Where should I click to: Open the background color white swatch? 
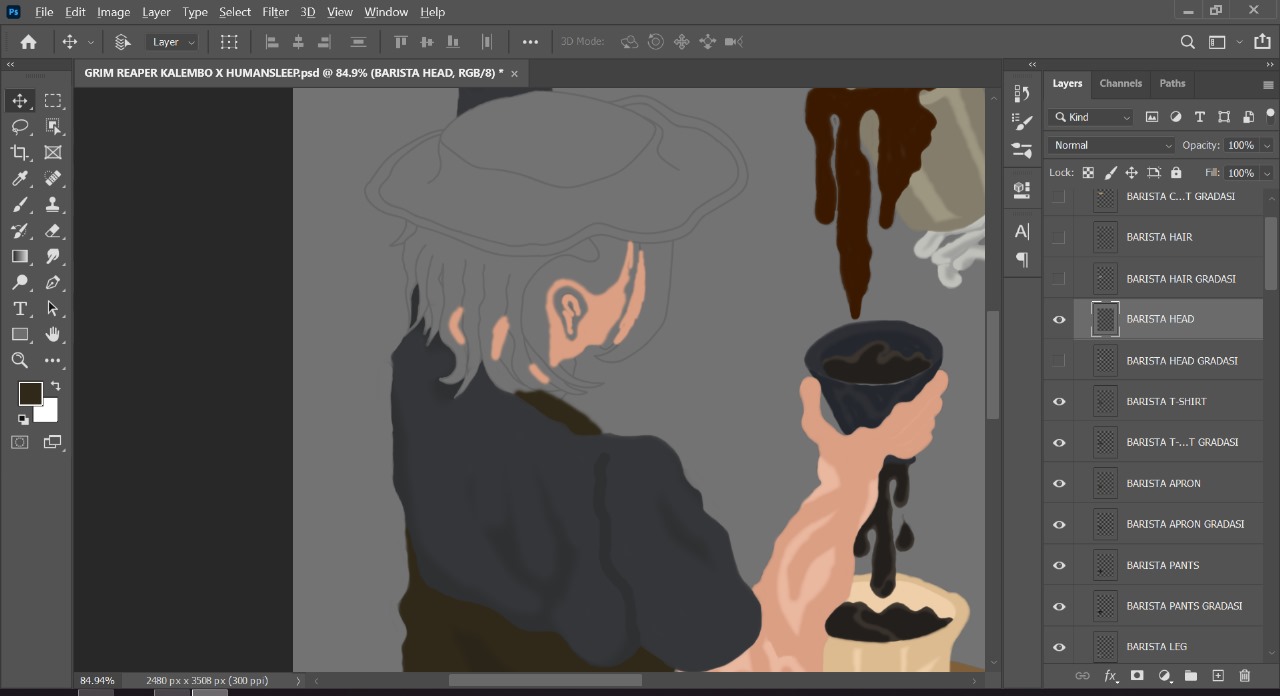click(49, 412)
